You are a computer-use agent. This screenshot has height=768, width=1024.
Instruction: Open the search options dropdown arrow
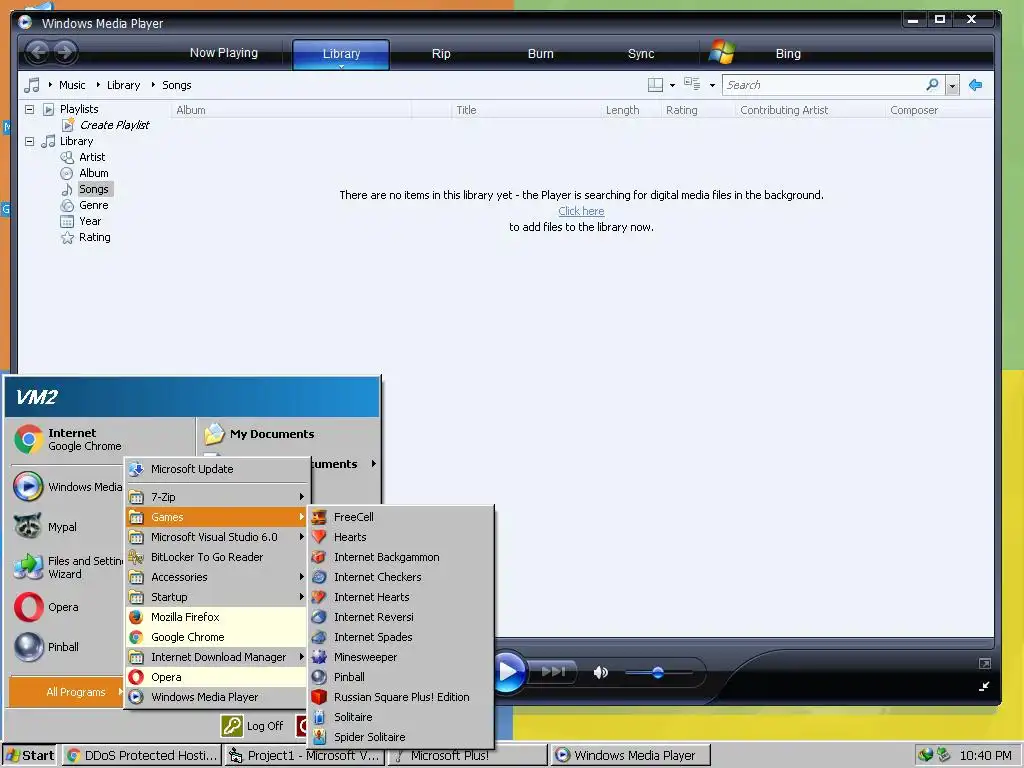click(x=952, y=86)
